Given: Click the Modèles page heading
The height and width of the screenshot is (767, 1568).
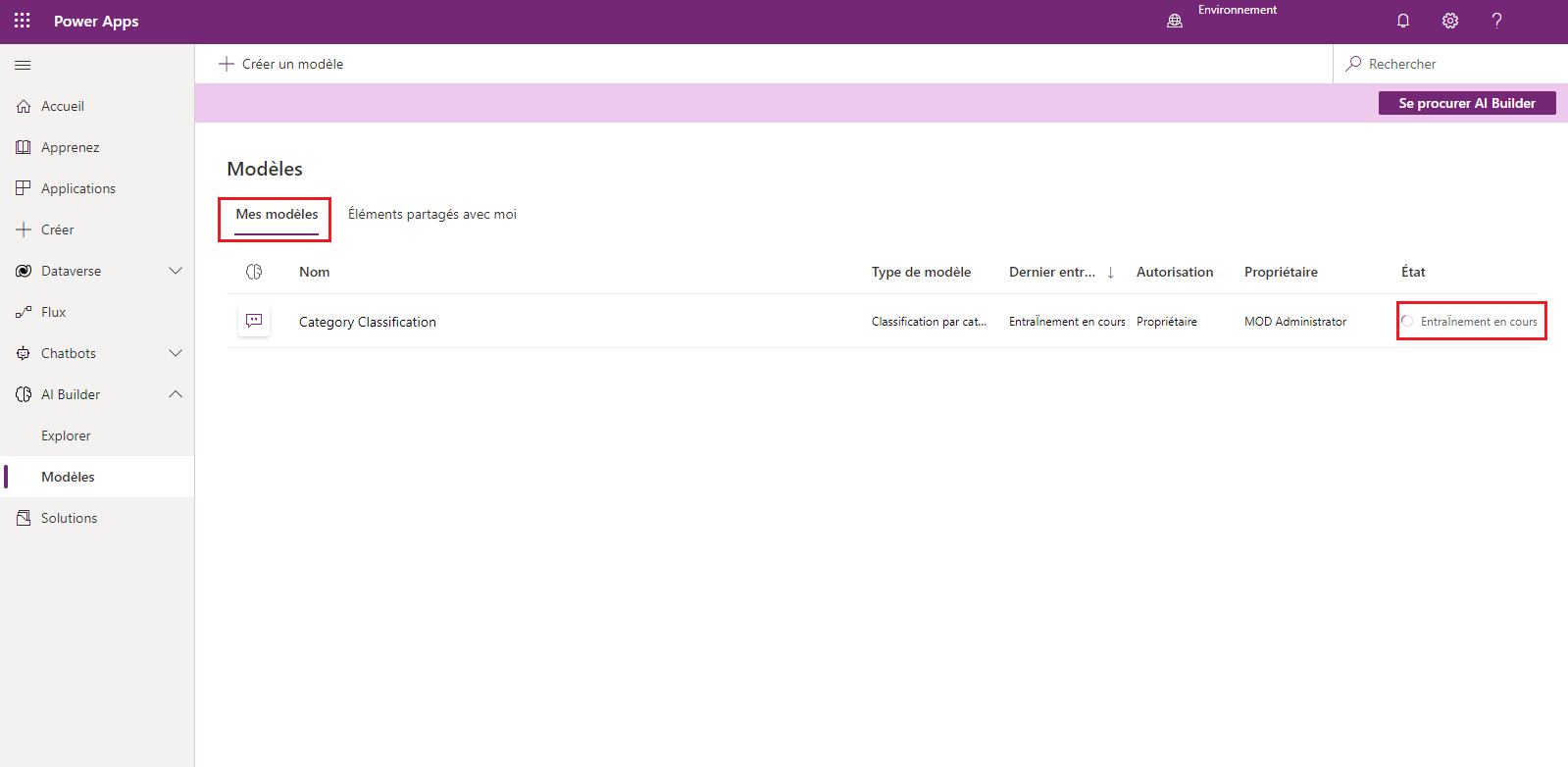Looking at the screenshot, I should 265,169.
